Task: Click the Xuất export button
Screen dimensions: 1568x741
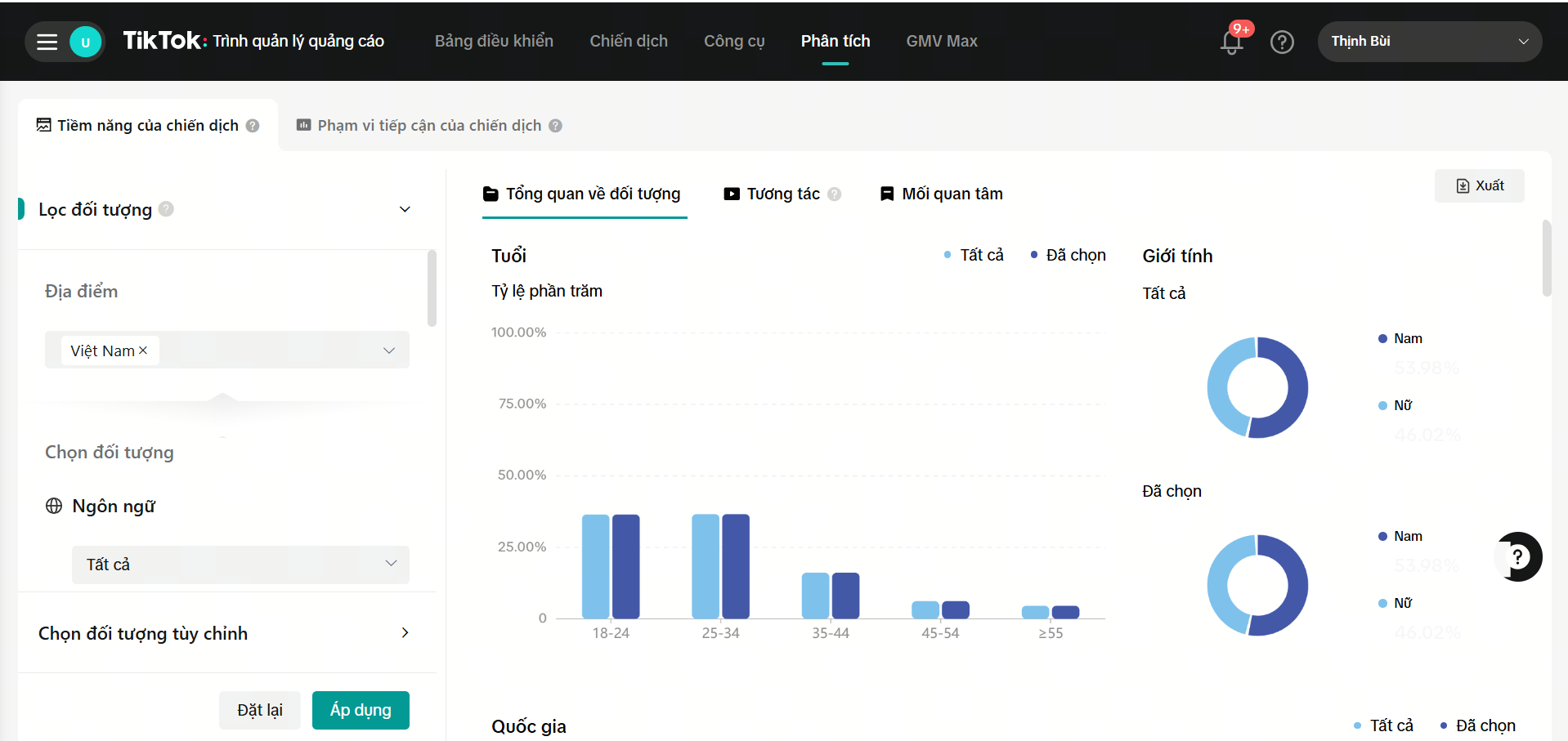Action: [1480, 186]
